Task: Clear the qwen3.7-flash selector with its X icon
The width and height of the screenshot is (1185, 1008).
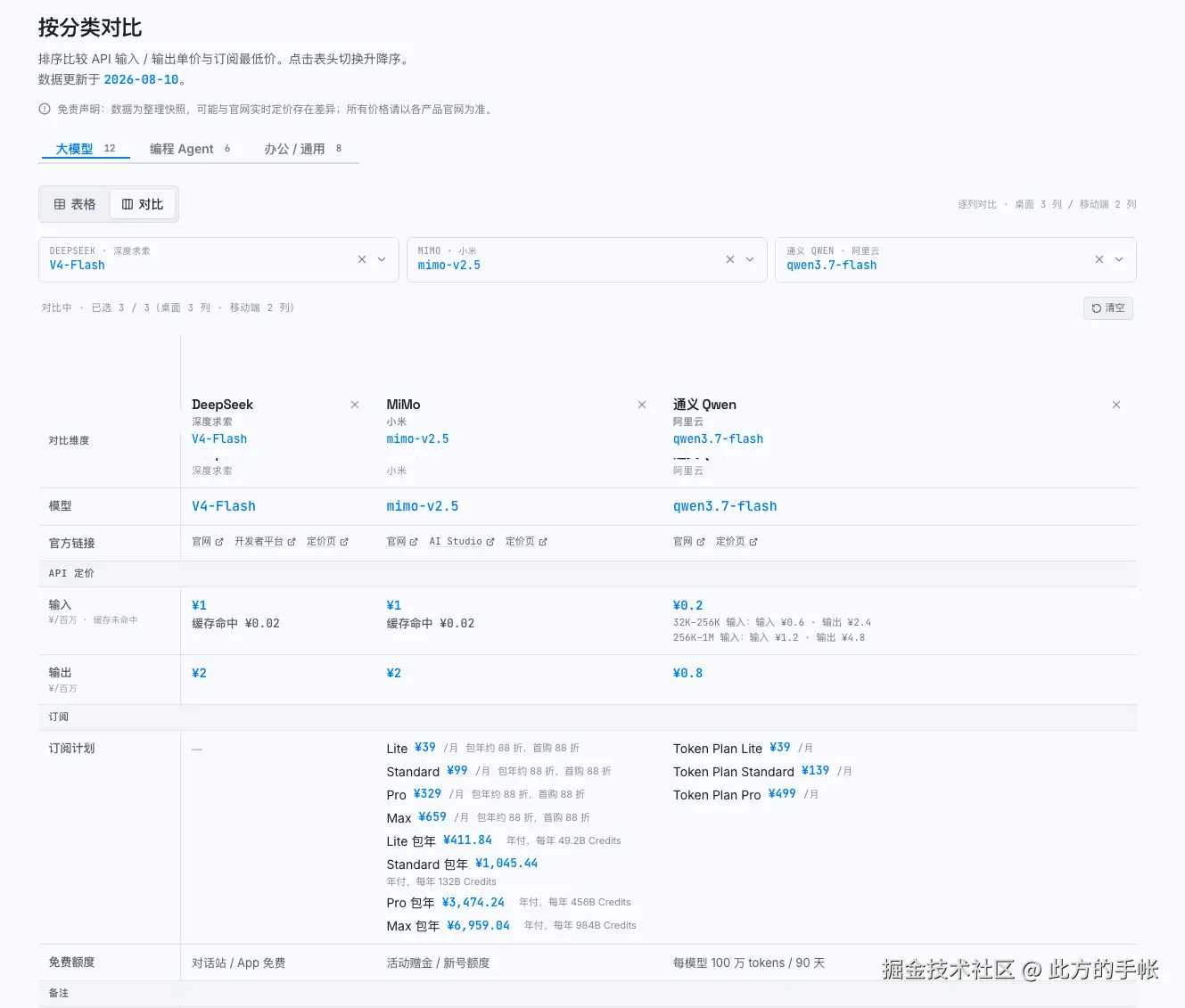Action: [x=1099, y=259]
